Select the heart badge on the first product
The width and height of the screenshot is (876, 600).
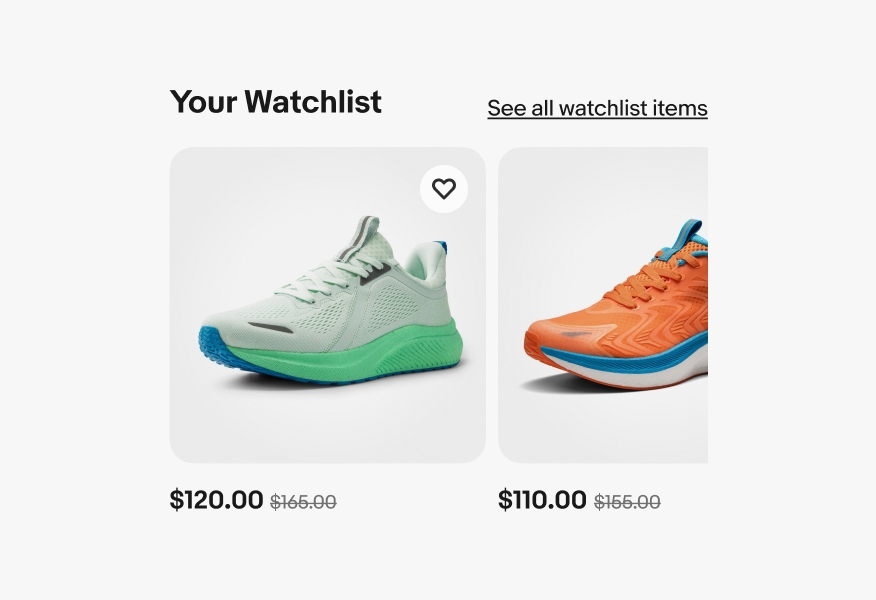coord(444,188)
